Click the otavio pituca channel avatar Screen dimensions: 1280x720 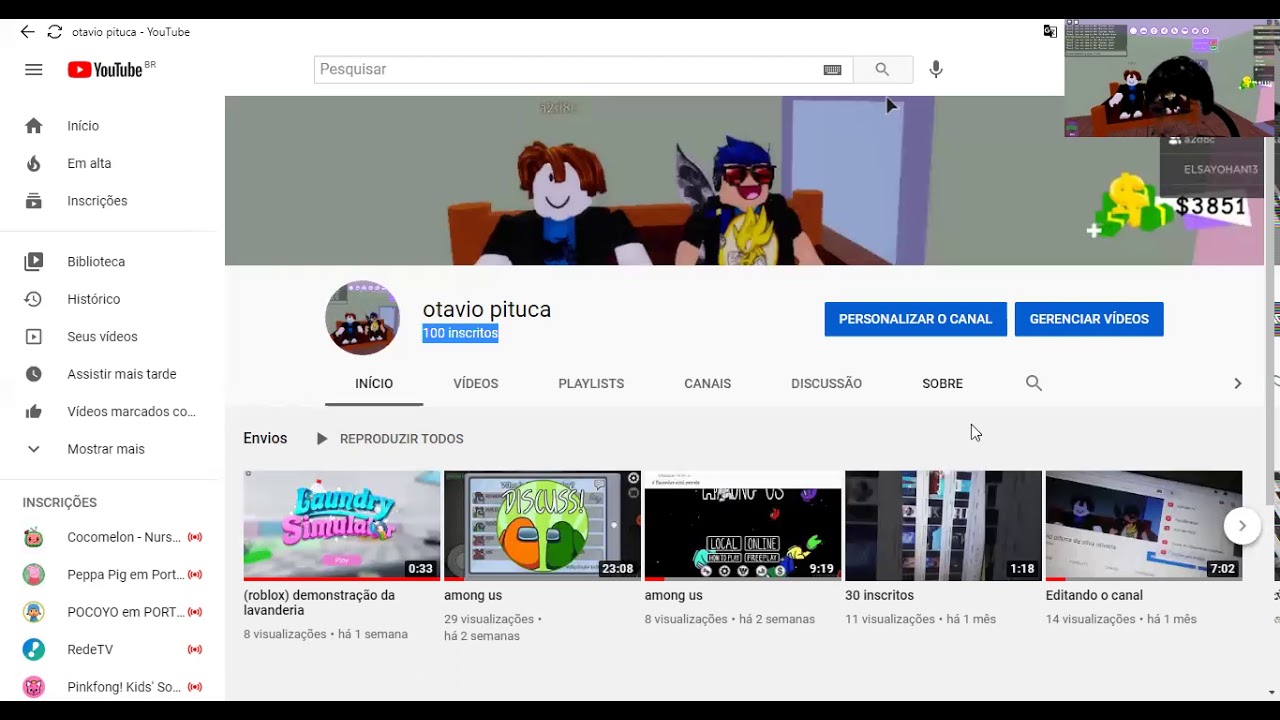point(363,318)
